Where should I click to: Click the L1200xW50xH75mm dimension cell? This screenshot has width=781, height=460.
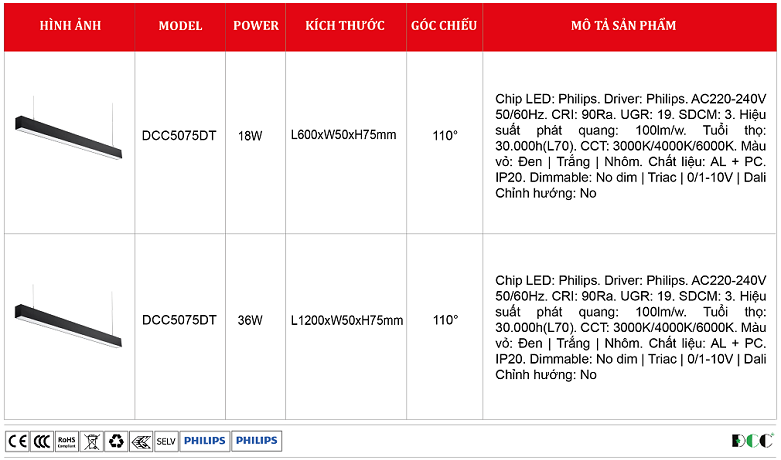346,320
